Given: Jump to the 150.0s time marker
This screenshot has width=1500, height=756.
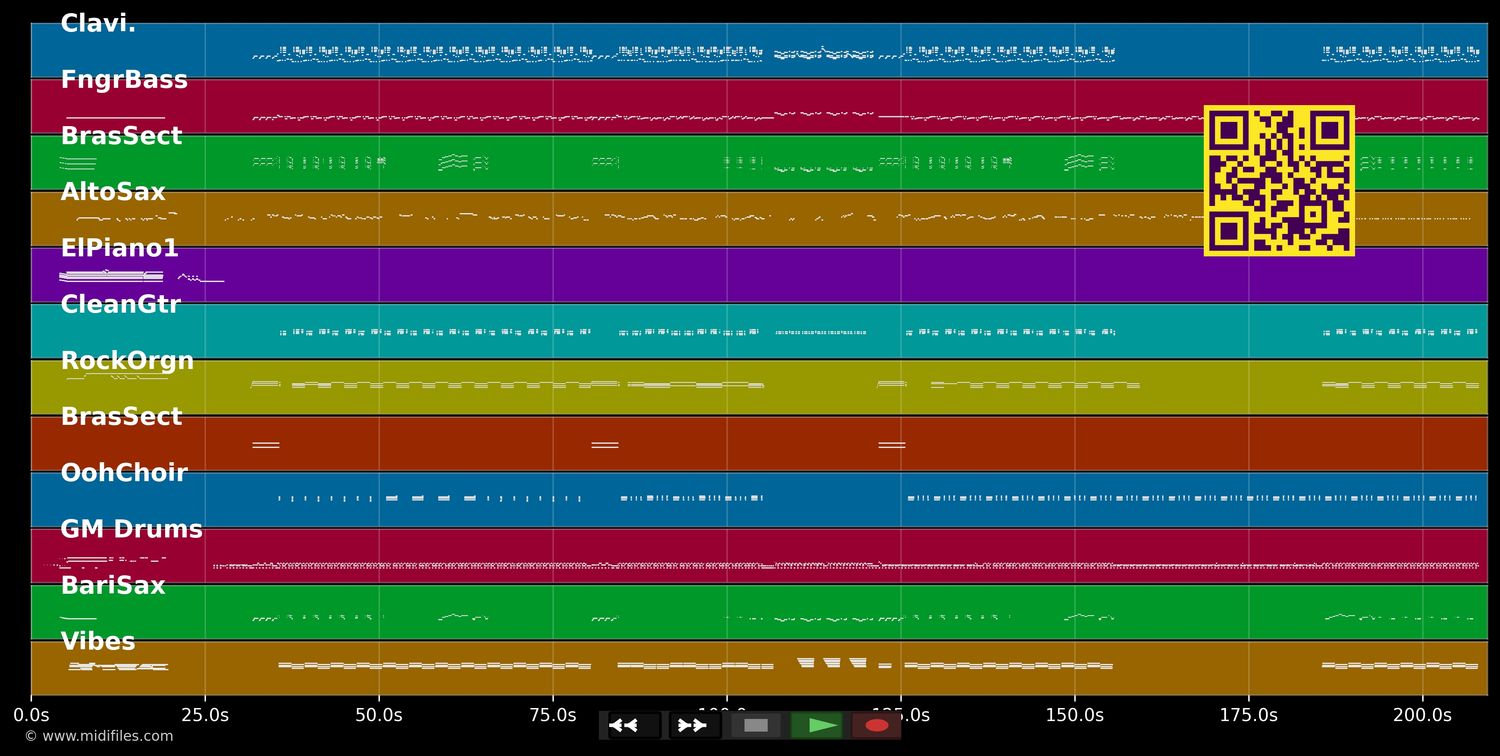Looking at the screenshot, I should (1075, 715).
